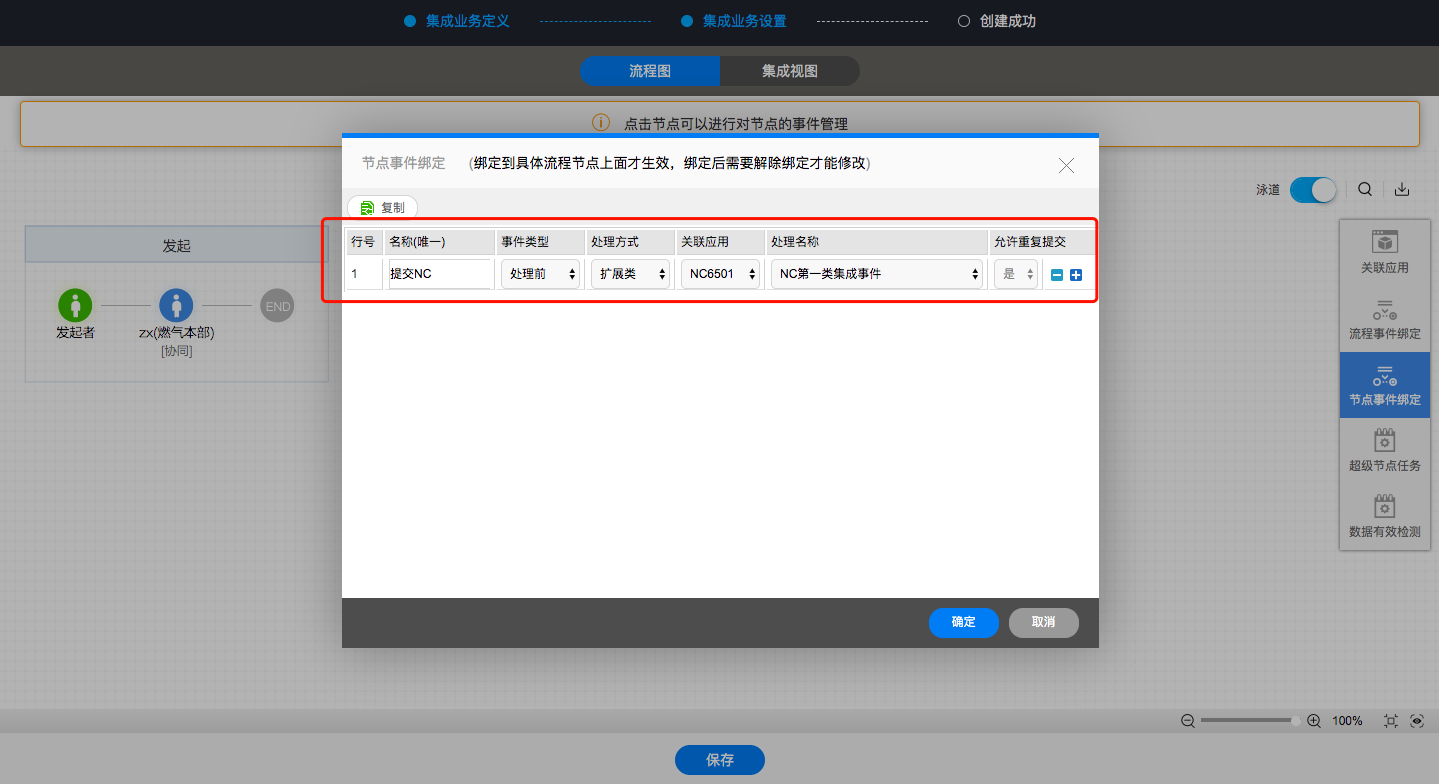Viewport: 1439px width, 784px height.
Task: Select 超级节点任务 in right sidebar
Action: [x=1384, y=451]
